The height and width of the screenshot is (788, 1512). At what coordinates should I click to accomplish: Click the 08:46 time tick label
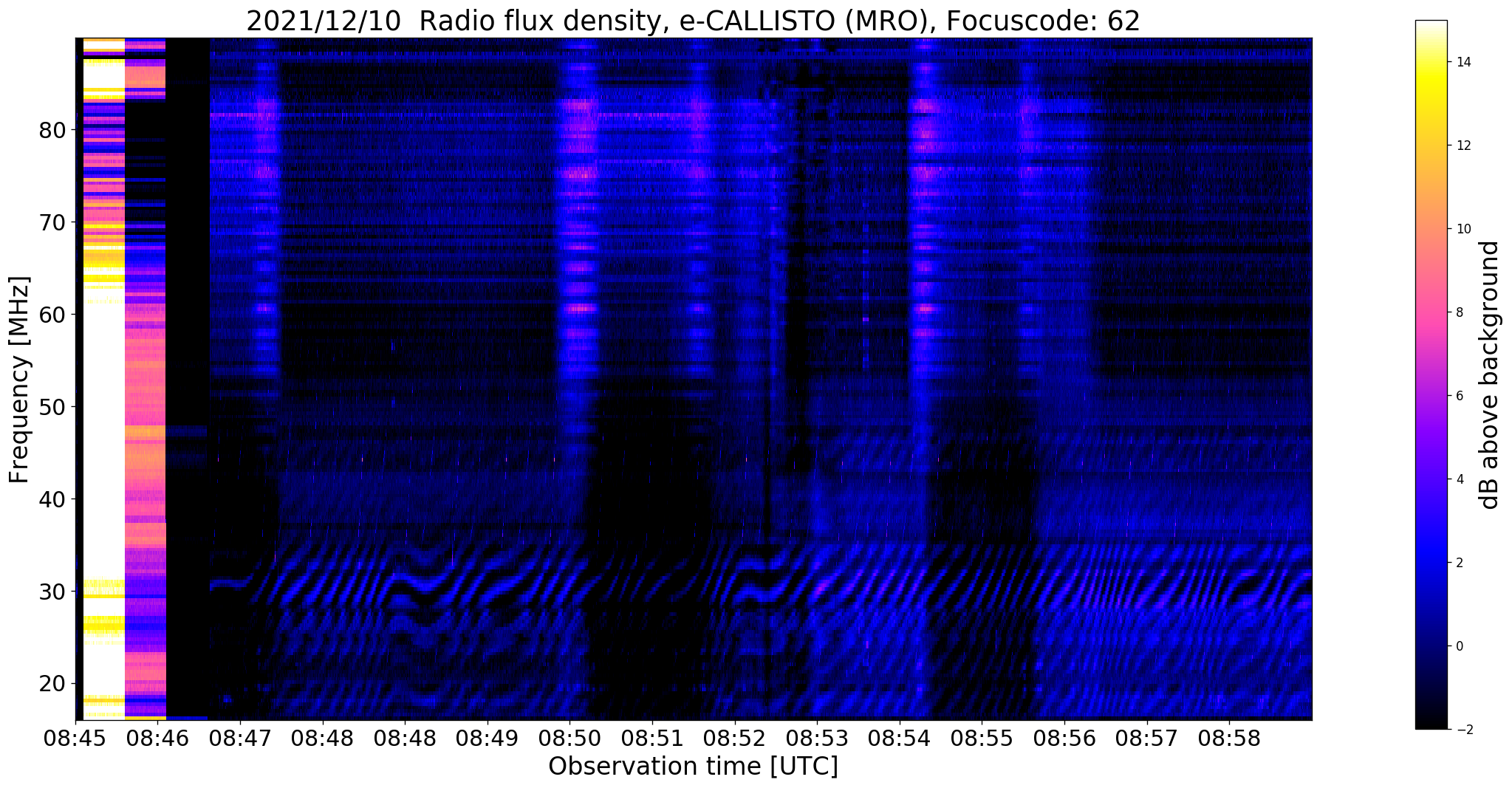pos(157,737)
